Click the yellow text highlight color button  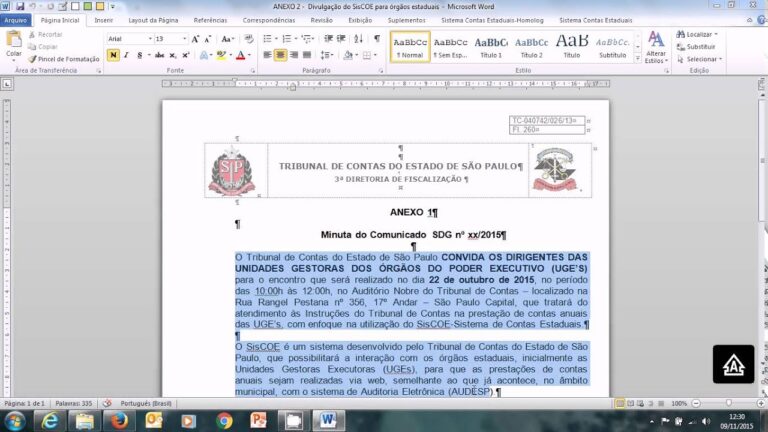point(221,55)
